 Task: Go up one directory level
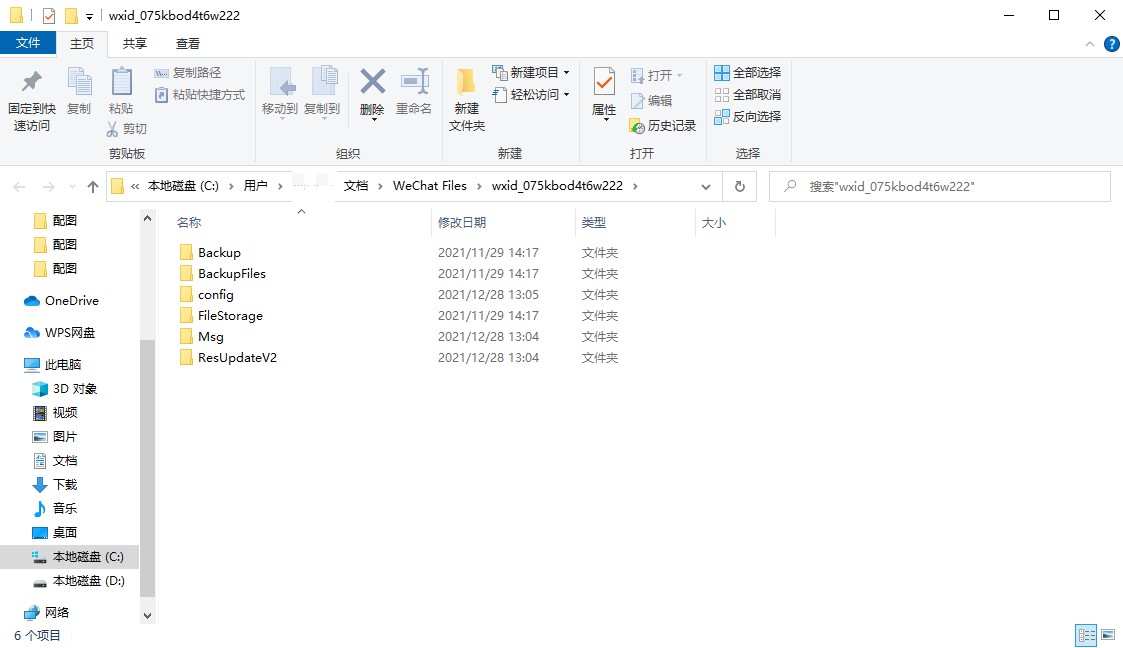[x=93, y=186]
